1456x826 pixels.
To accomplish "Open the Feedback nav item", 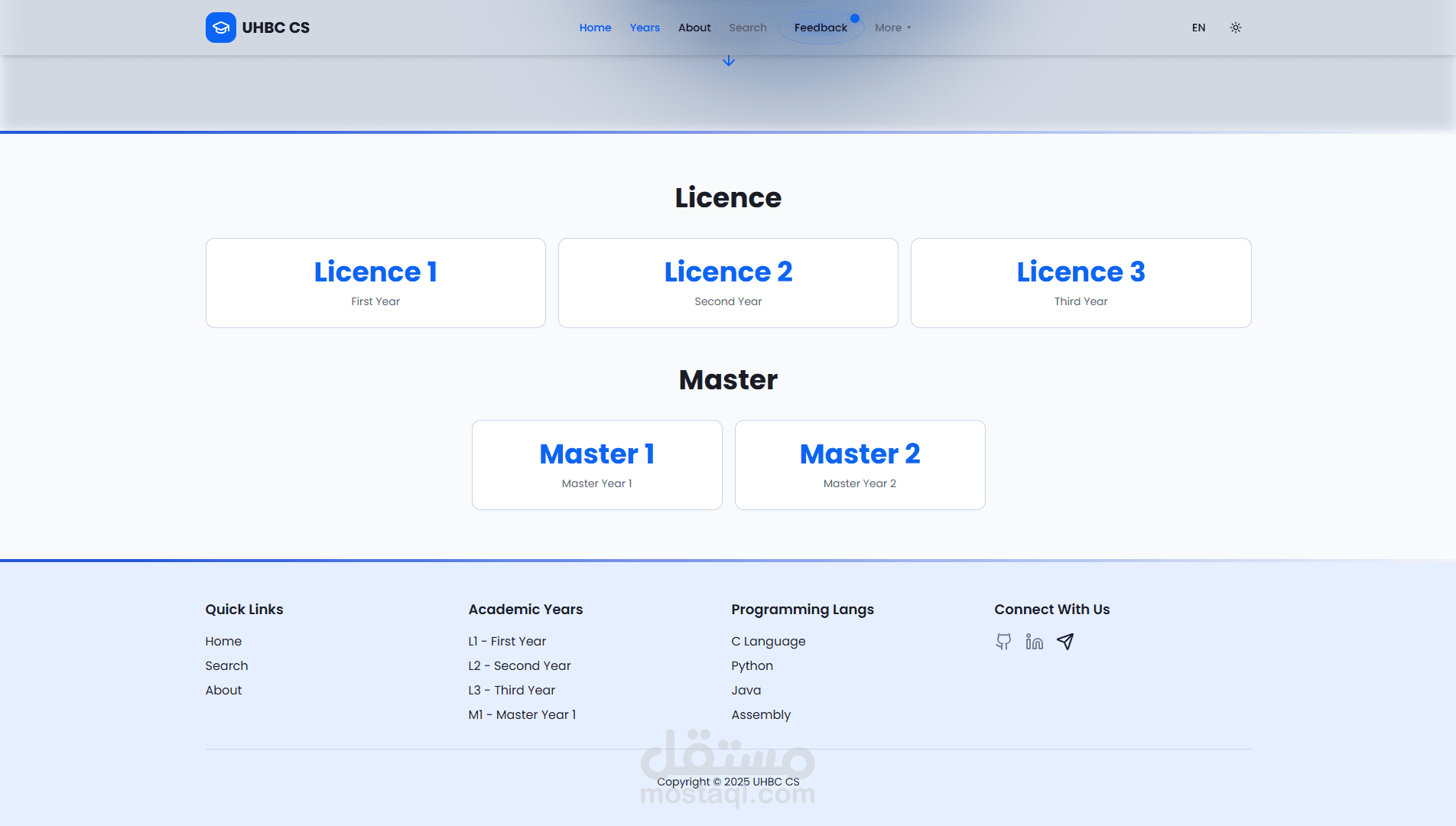I will pos(821,28).
